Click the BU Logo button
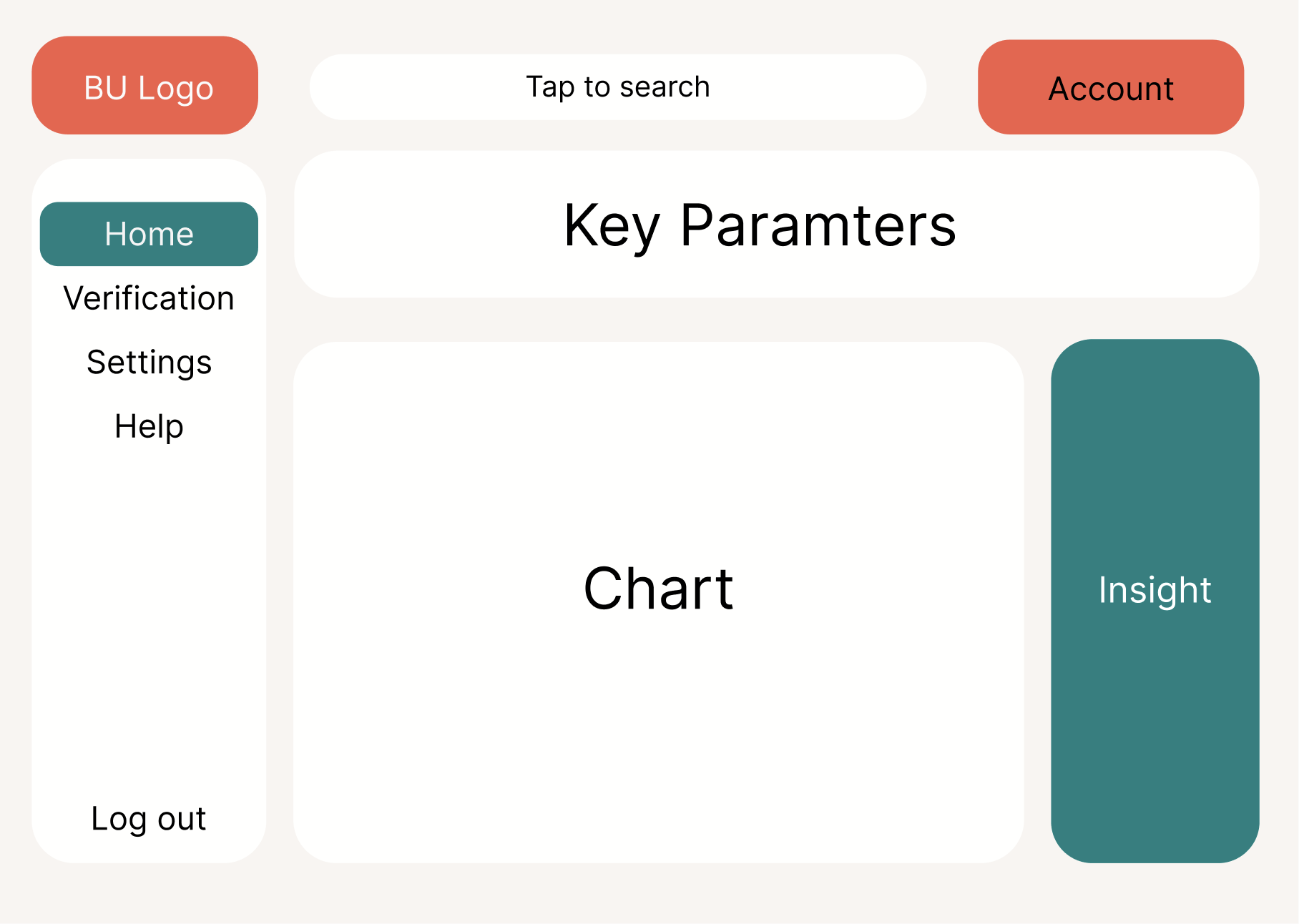 point(145,85)
